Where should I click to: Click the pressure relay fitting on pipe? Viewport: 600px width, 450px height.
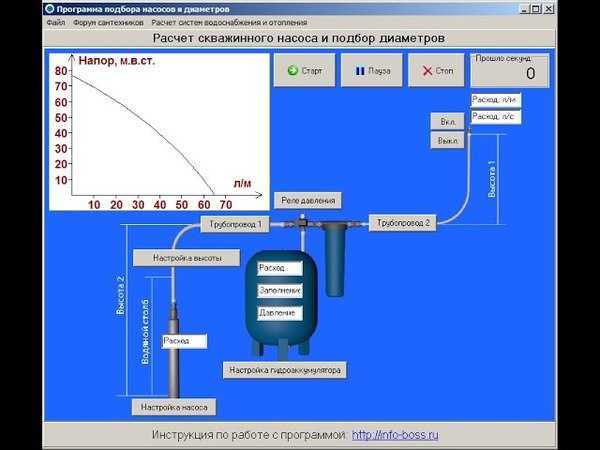[x=302, y=222]
